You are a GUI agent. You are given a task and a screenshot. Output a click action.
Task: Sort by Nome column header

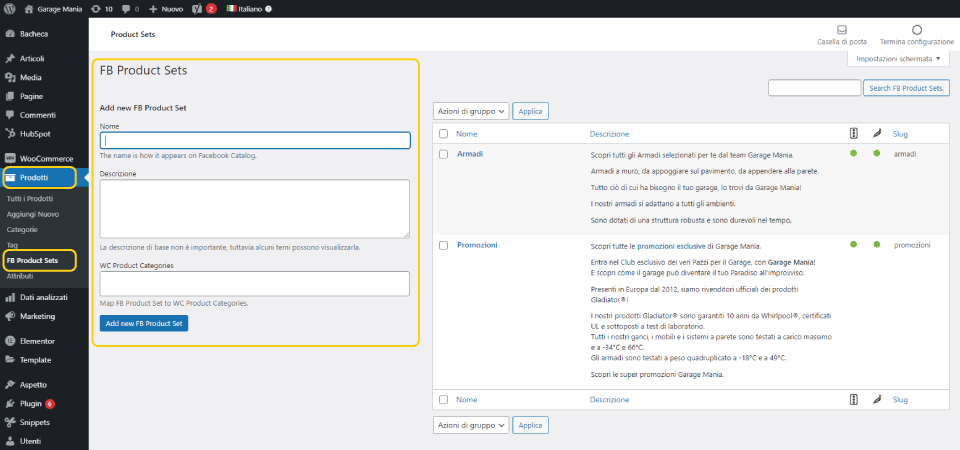[x=467, y=133]
